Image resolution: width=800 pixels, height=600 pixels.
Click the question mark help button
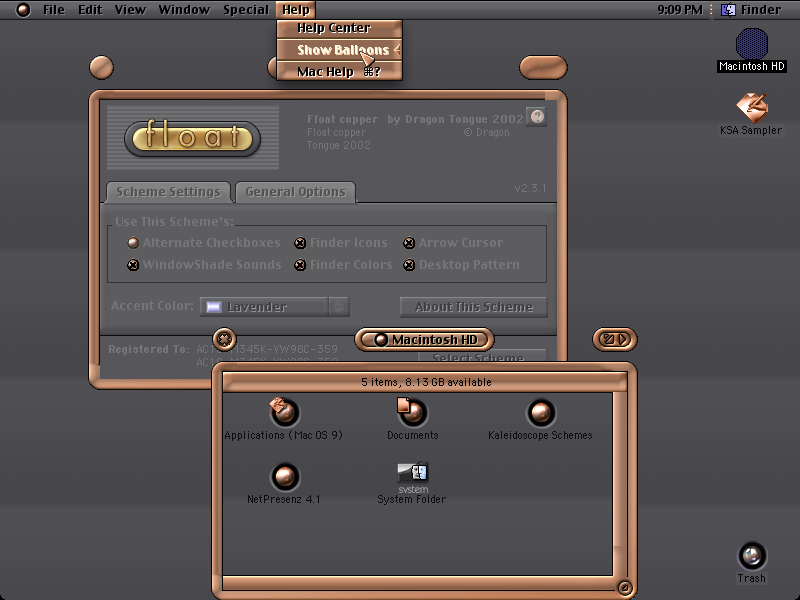coord(536,117)
